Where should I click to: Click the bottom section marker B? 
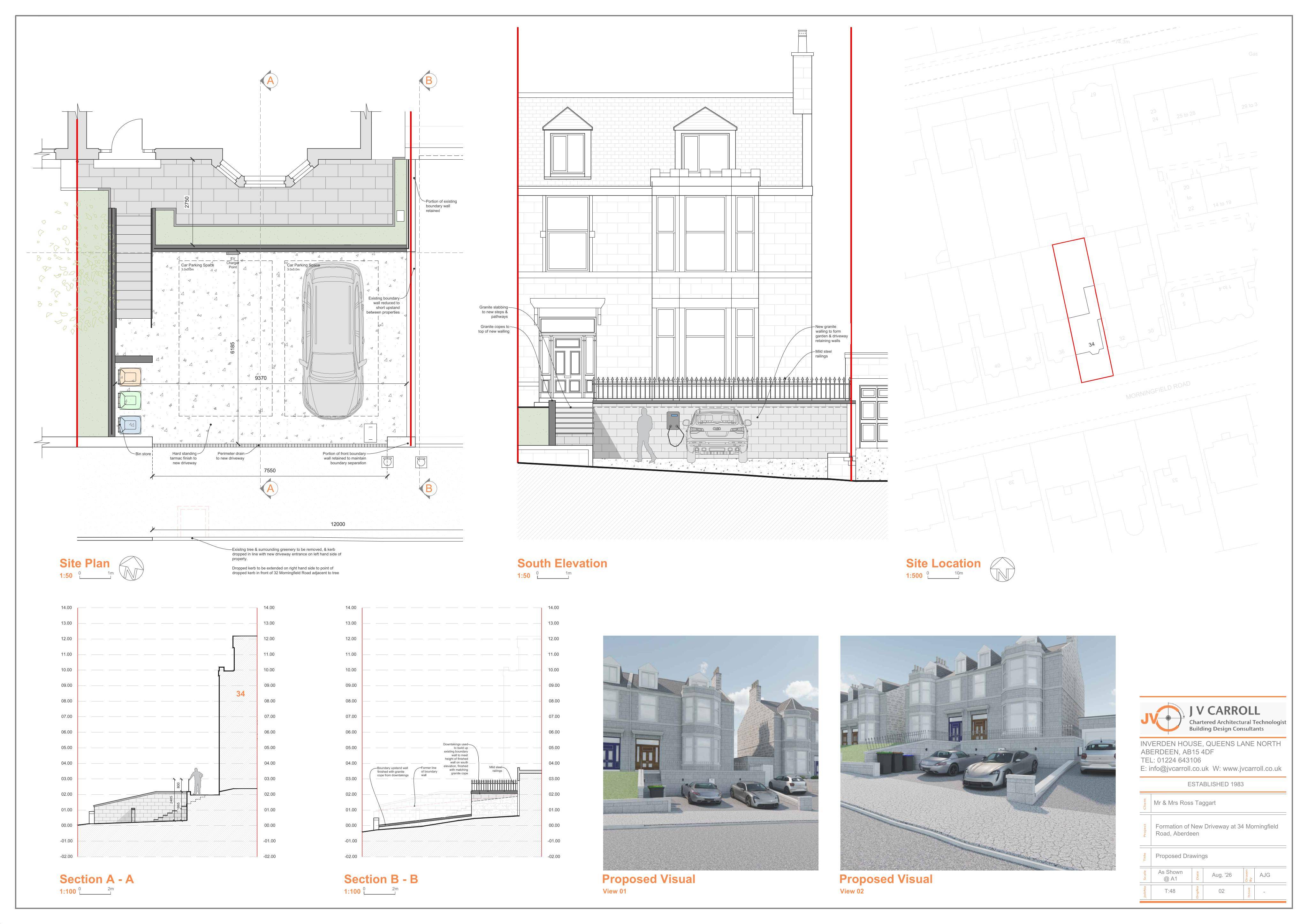coord(429,488)
